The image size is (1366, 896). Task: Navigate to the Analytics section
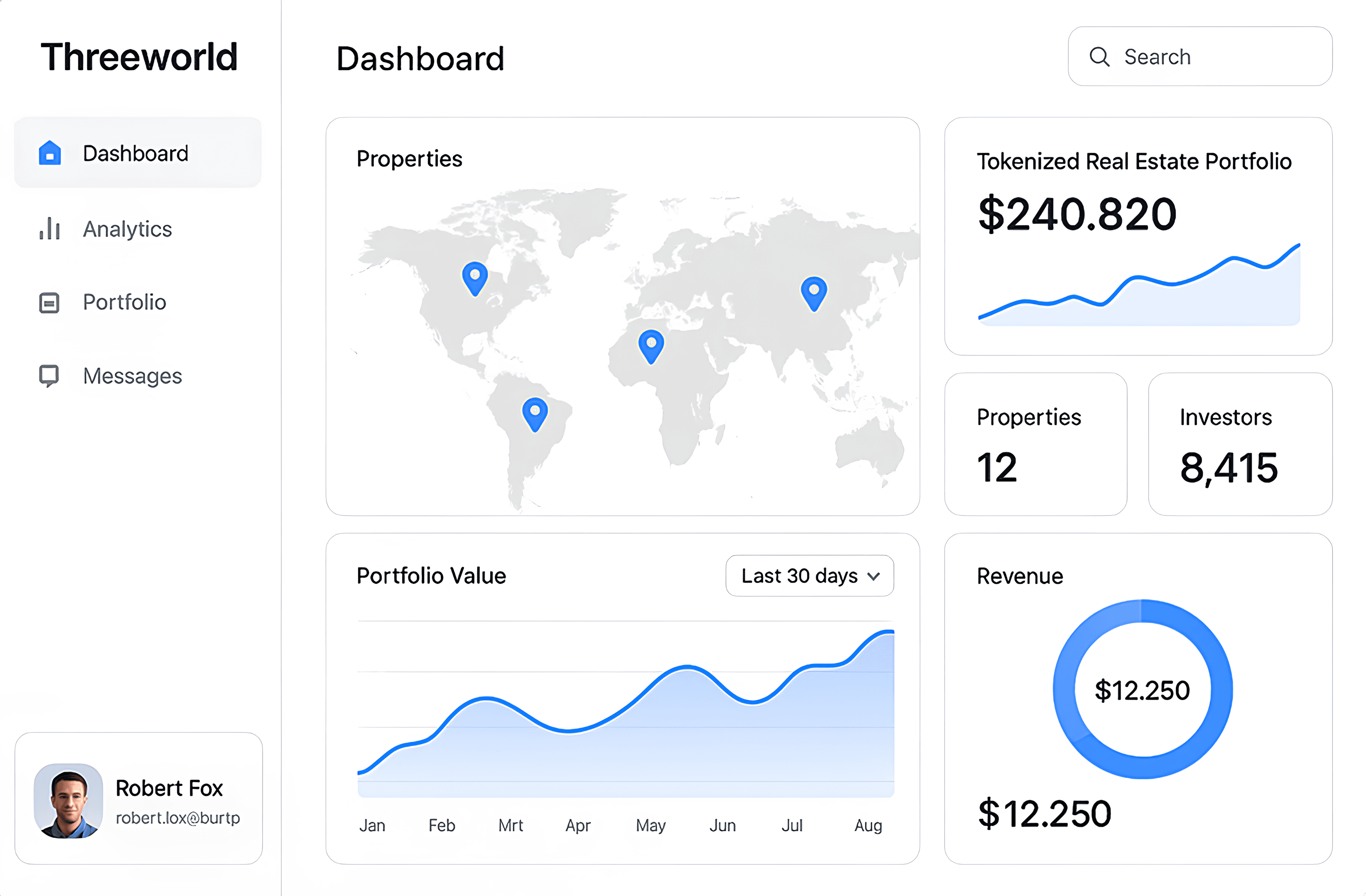(x=127, y=228)
